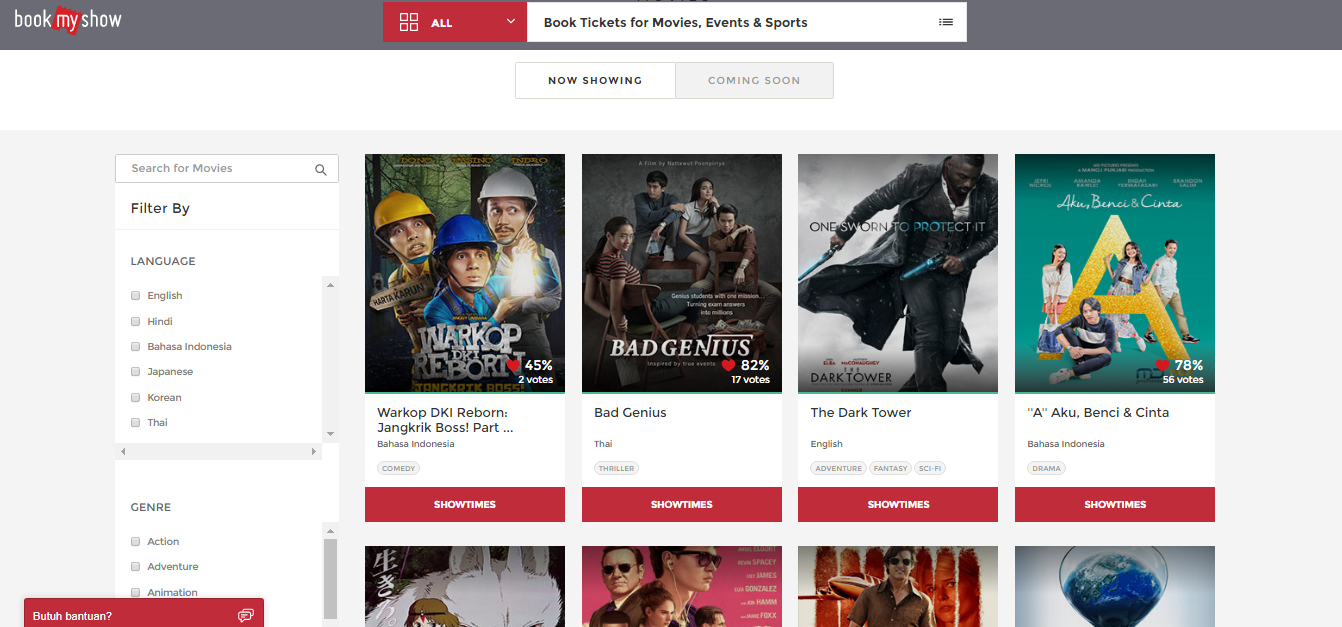This screenshot has height=627, width=1342.
Task: Click SHOWTIMES for Aku, Benci & Cinta
Action: [x=1115, y=504]
